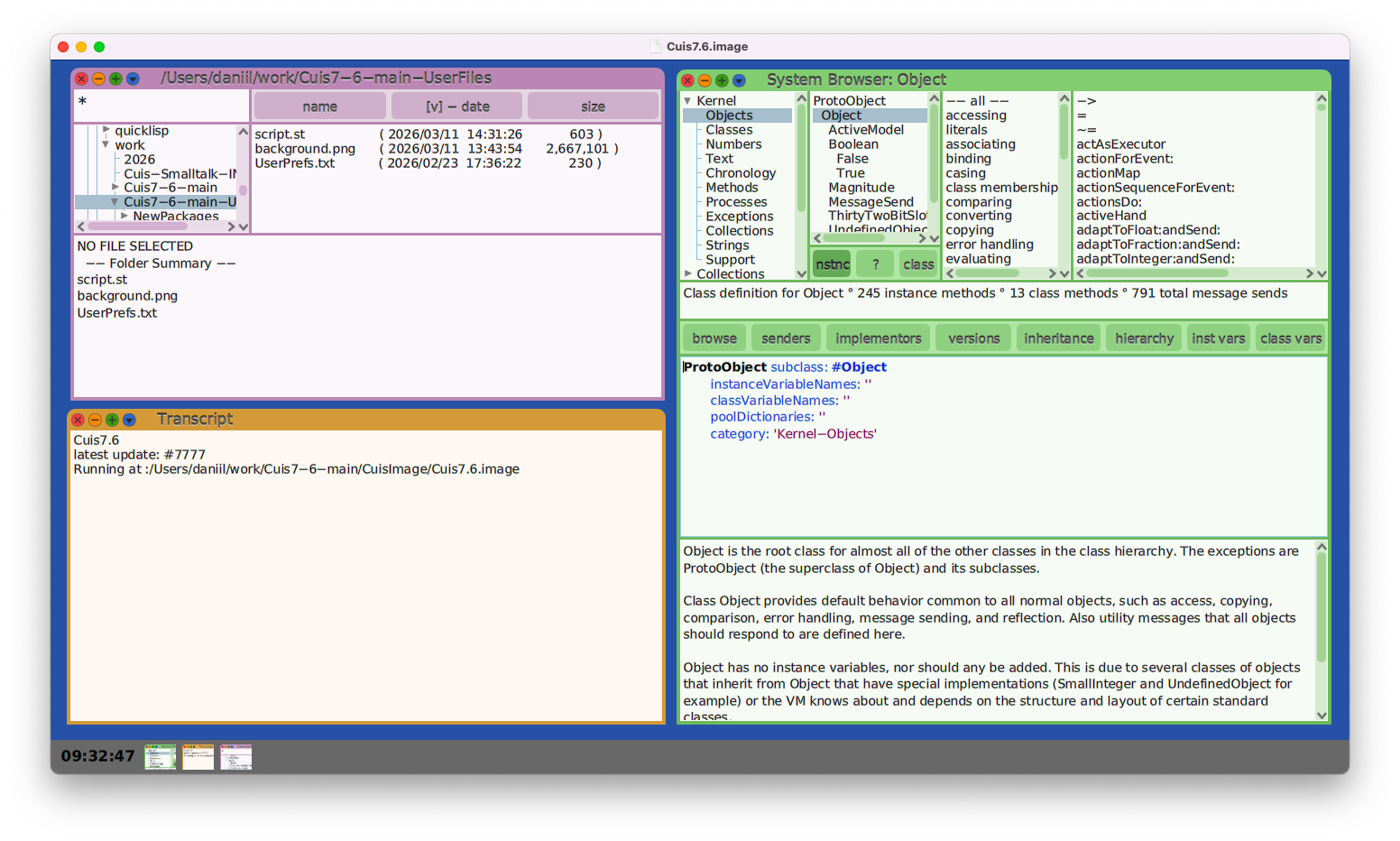Collapse the File List window using the orange minus icon

click(97, 79)
